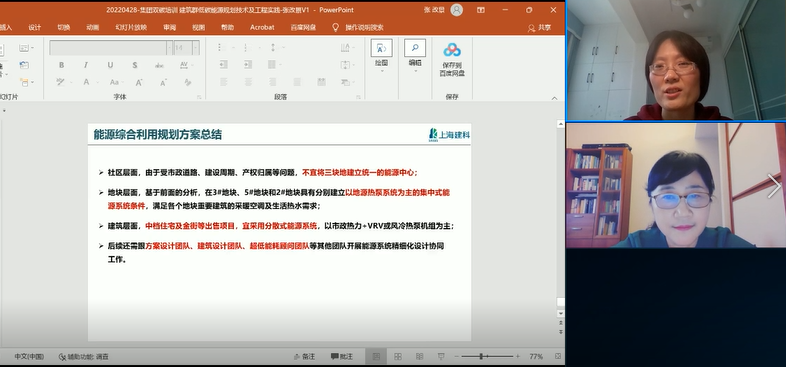Click the Bold formatting icon
Image resolution: width=786 pixels, height=367 pixels.
pyautogui.click(x=61, y=65)
